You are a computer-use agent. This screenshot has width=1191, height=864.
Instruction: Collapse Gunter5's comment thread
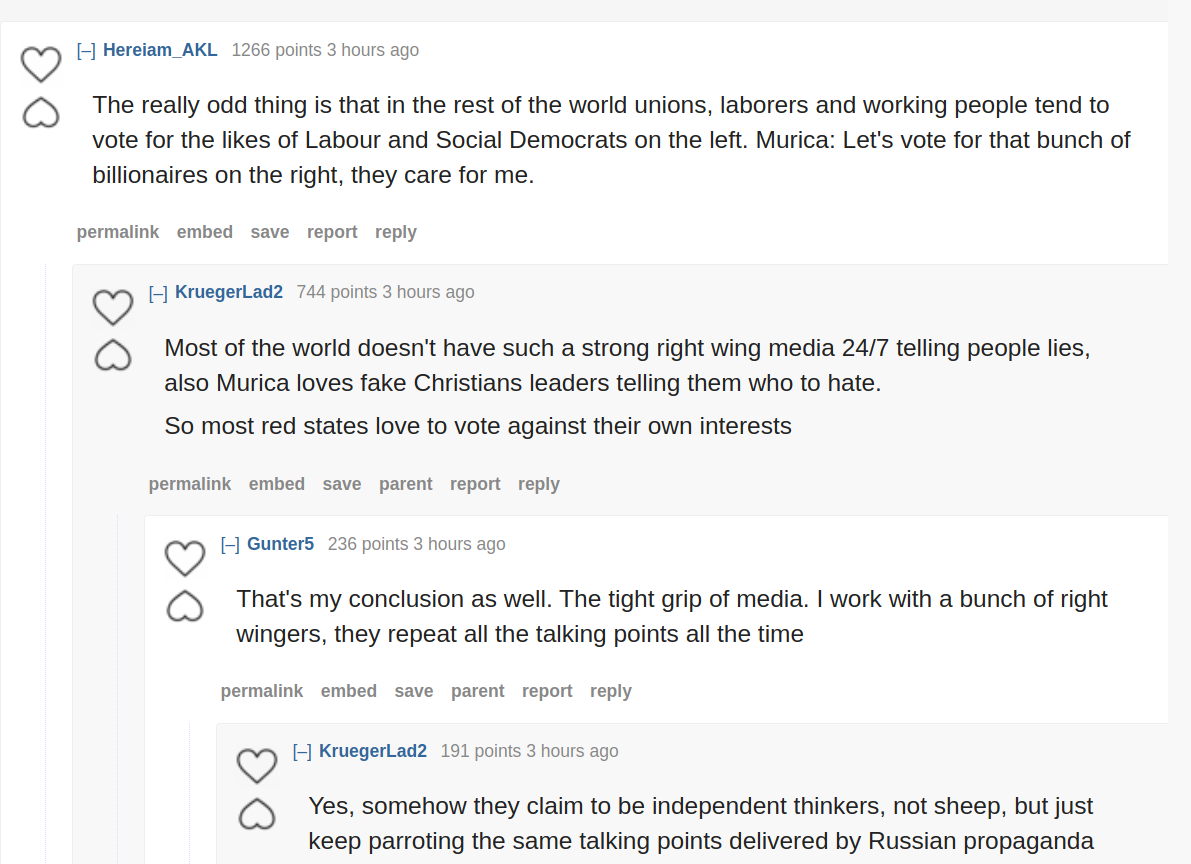230,545
